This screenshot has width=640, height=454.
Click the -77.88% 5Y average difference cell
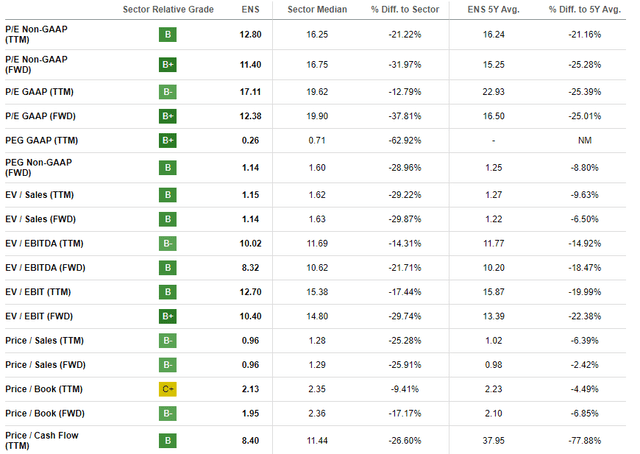click(x=584, y=441)
